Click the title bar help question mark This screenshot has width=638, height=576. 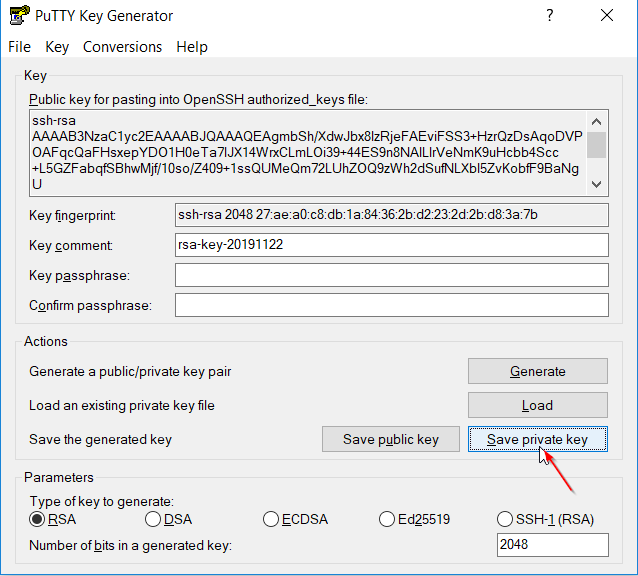coord(549,16)
